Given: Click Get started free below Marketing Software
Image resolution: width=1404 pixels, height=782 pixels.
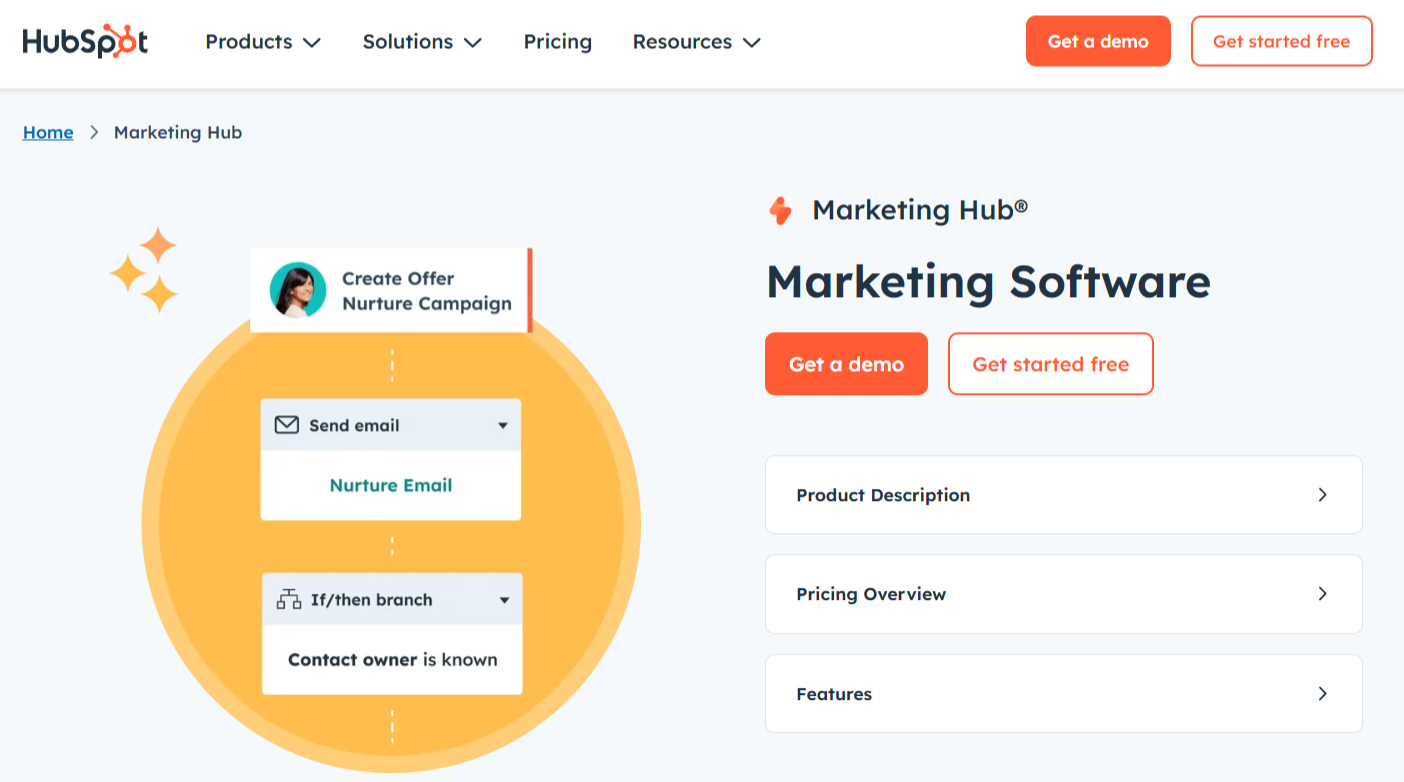Looking at the screenshot, I should coord(1050,364).
